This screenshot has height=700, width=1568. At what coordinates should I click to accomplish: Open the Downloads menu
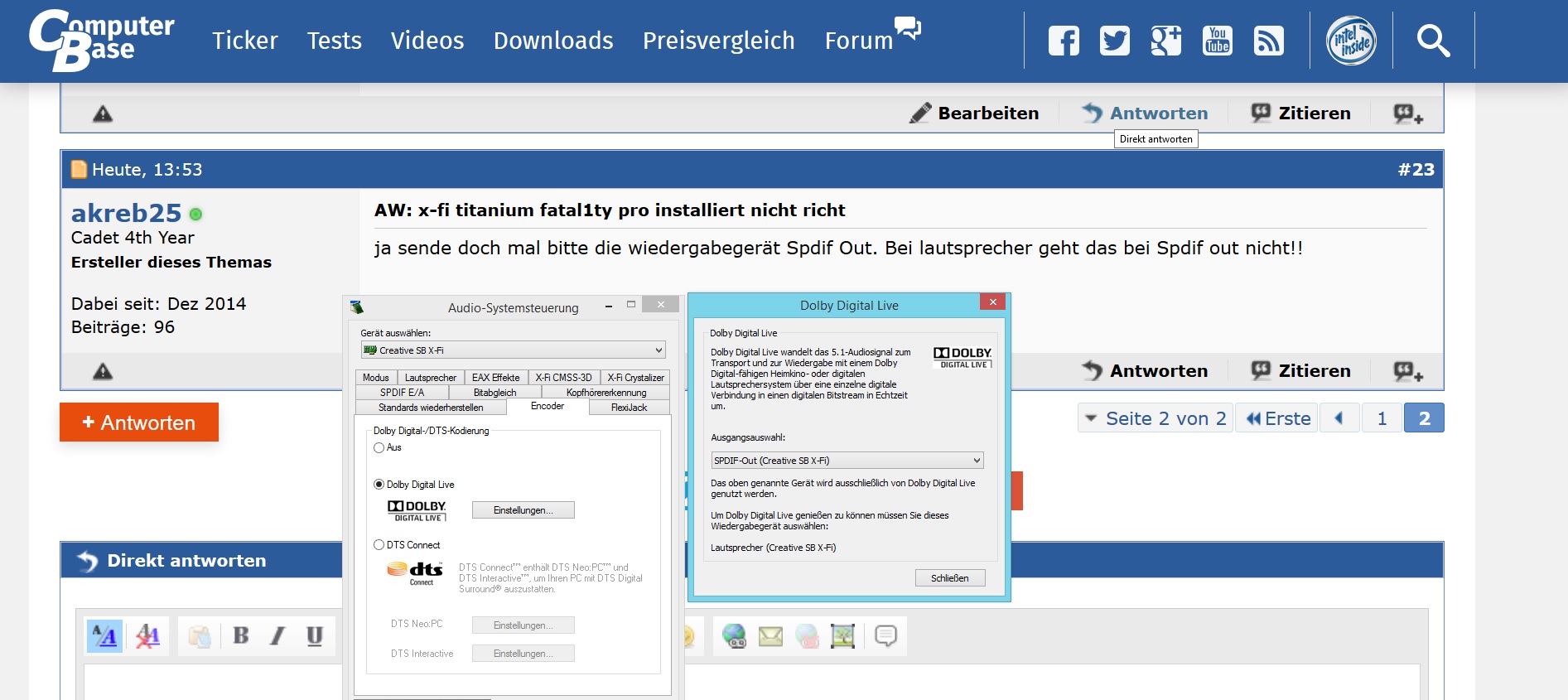[x=553, y=41]
